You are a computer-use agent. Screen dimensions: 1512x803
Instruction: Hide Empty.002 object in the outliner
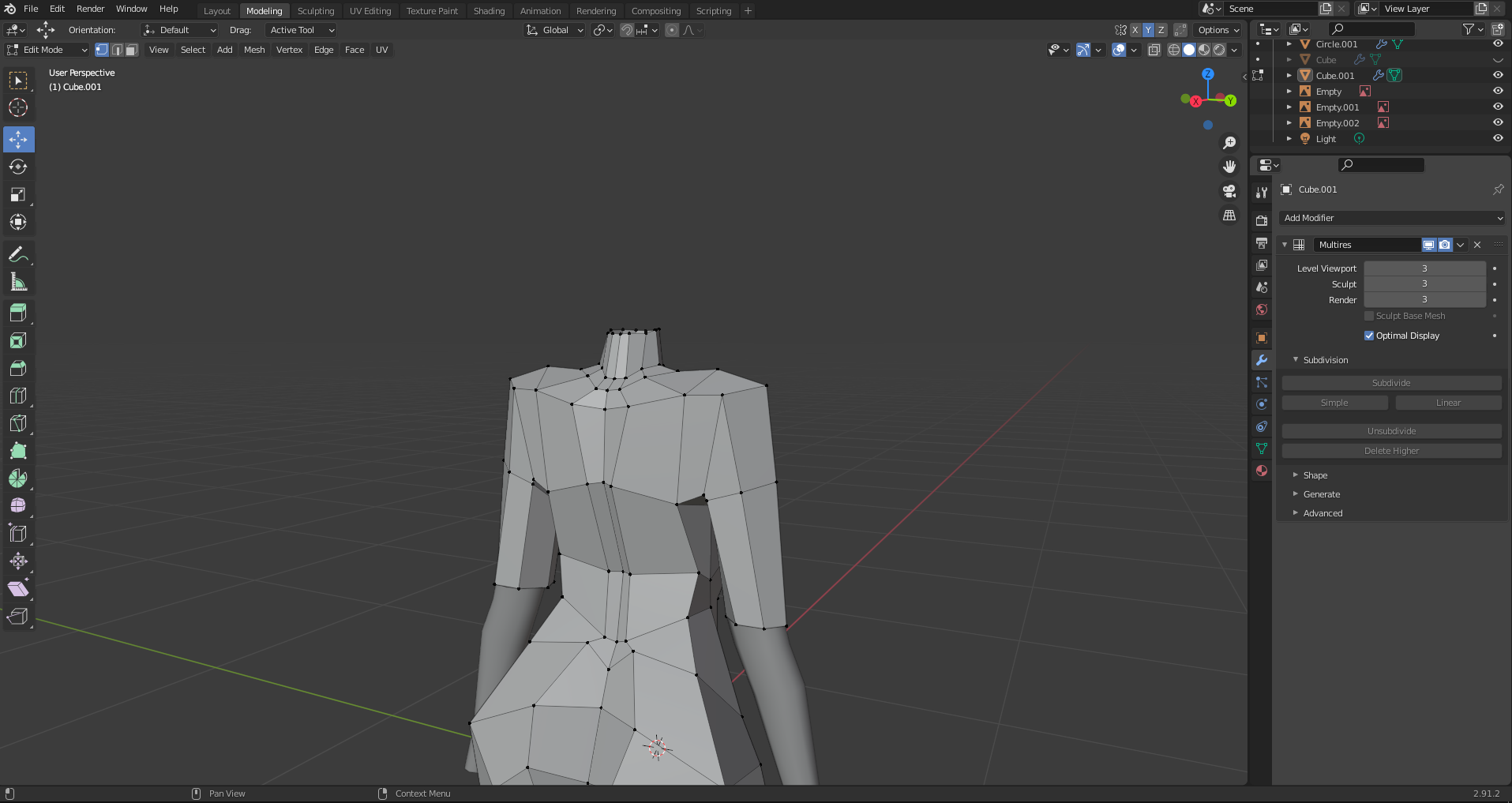point(1498,122)
